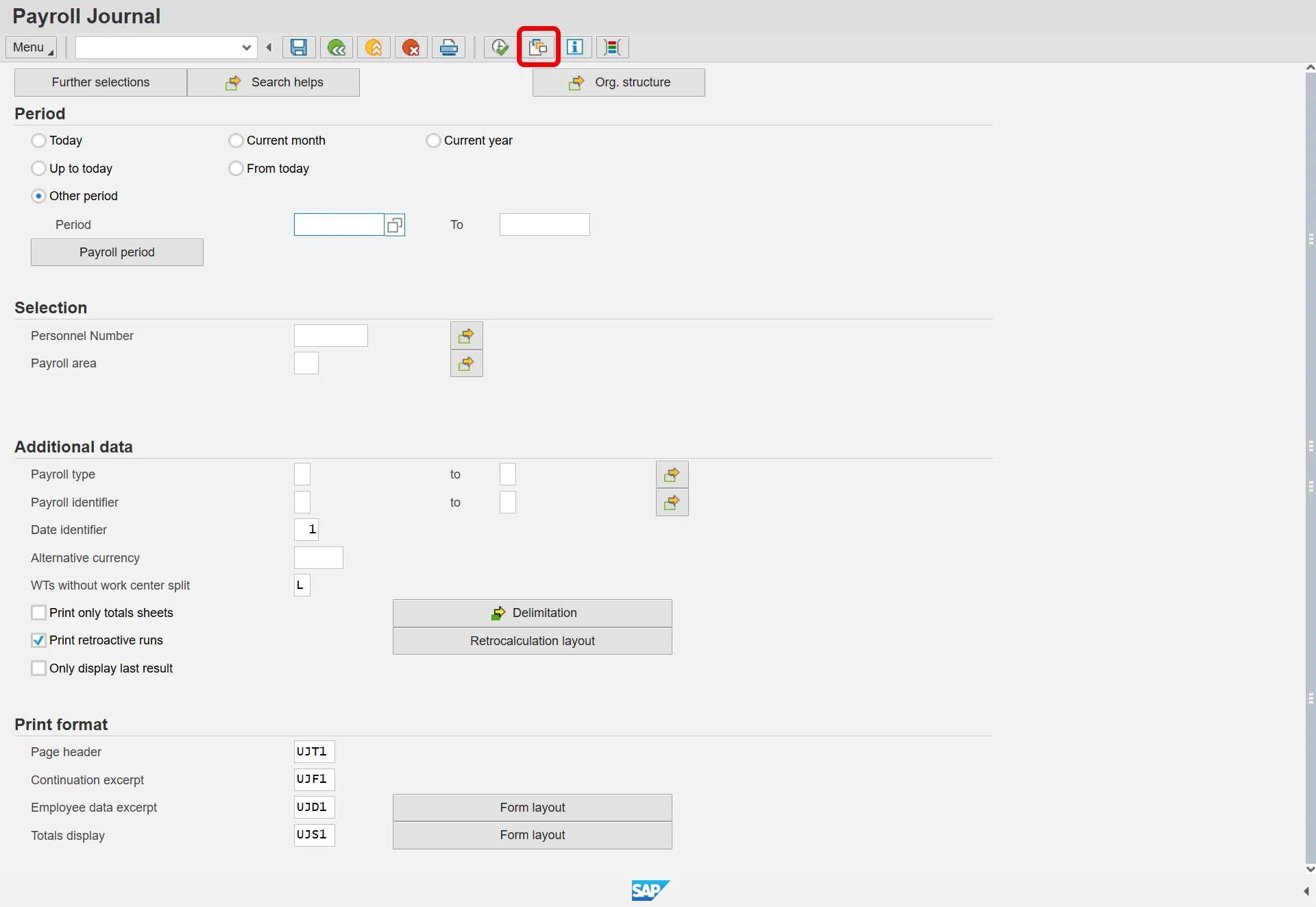Click the Print icon in toolbar
The image size is (1316, 907).
tap(449, 47)
